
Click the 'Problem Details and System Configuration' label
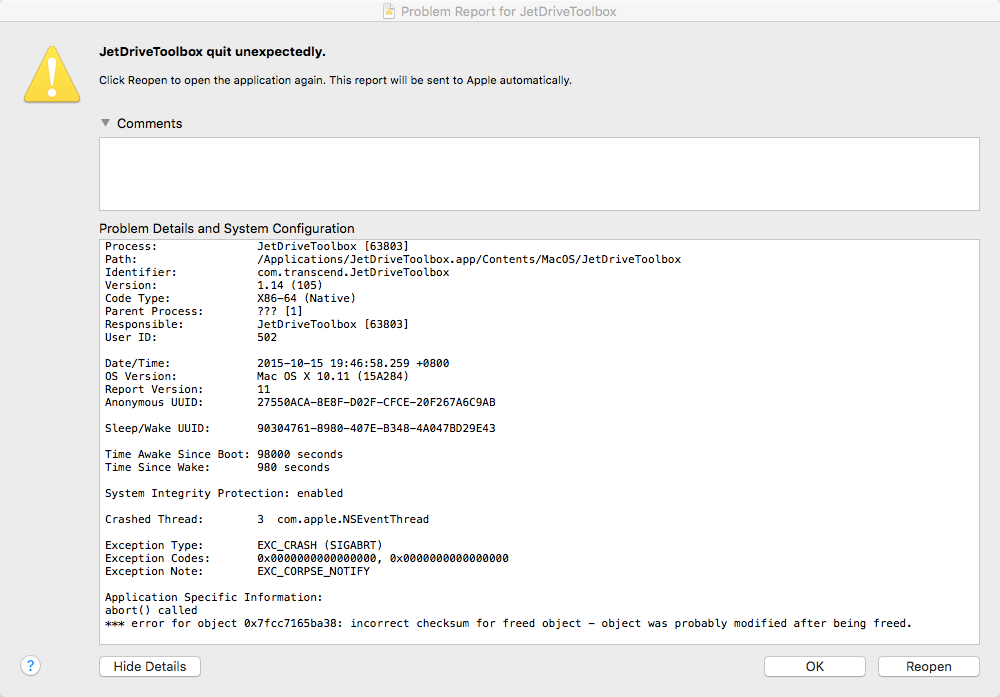226,228
